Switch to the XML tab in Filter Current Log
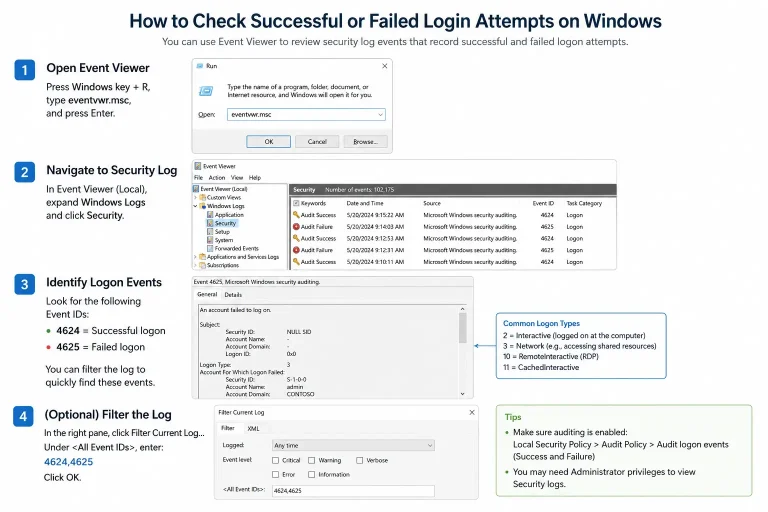The width and height of the screenshot is (768, 512). point(253,429)
